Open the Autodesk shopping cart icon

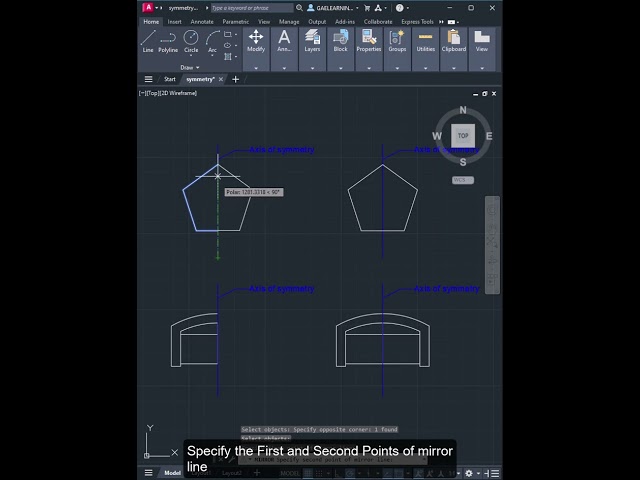367,8
